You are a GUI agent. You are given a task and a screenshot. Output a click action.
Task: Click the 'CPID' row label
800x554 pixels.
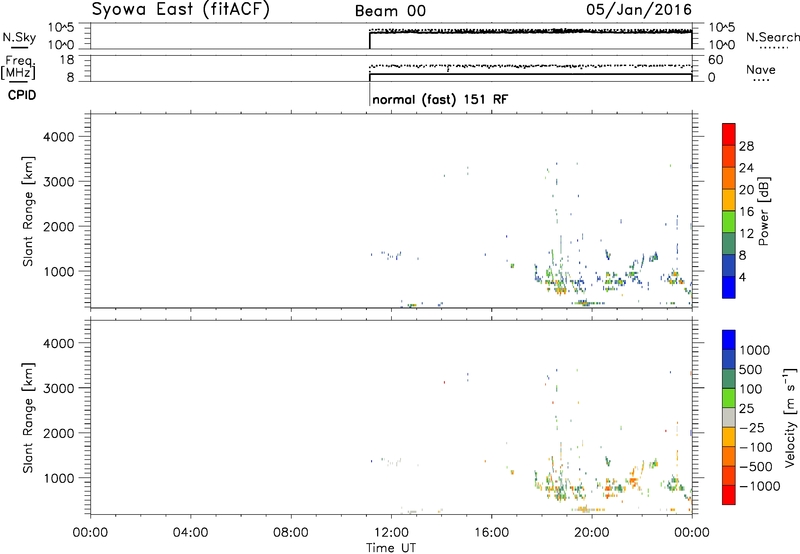point(22,95)
